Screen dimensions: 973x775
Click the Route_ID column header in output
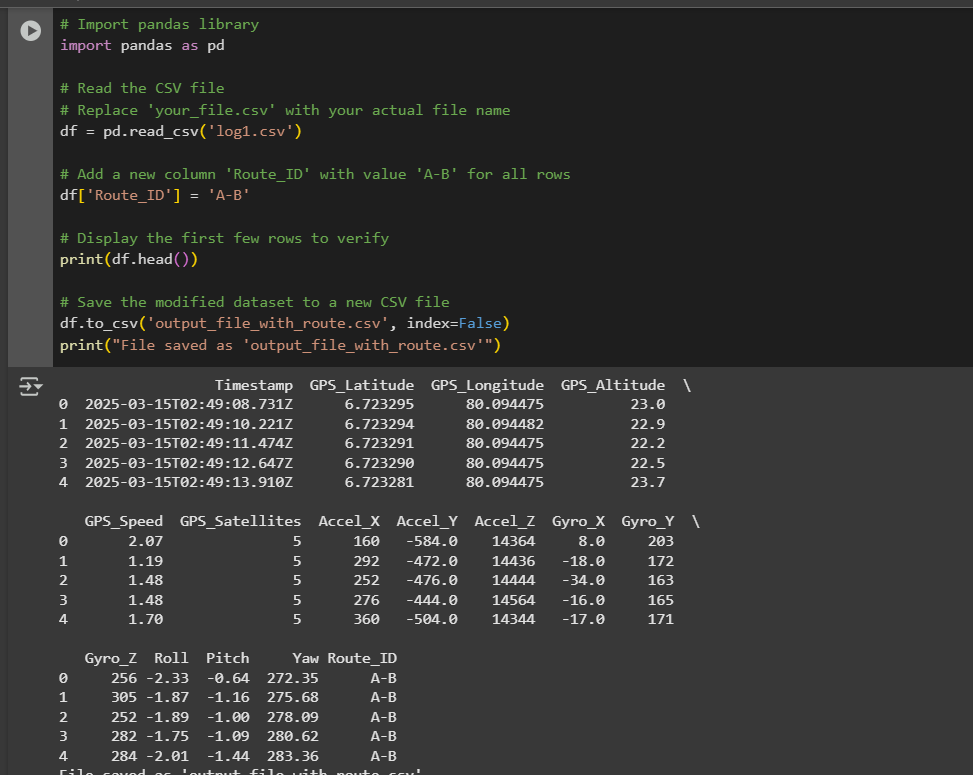(x=362, y=658)
